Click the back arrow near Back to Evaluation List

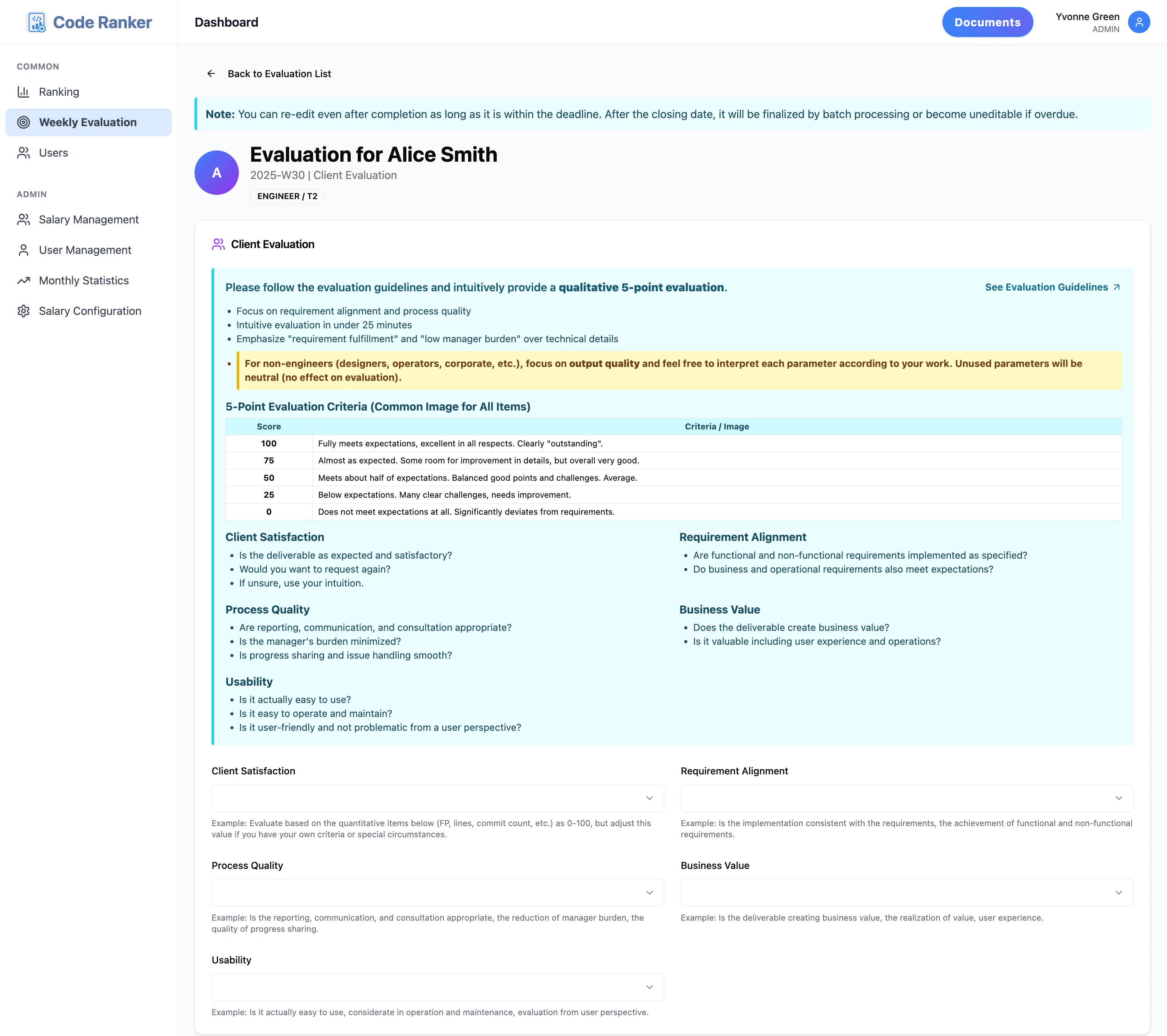[211, 73]
